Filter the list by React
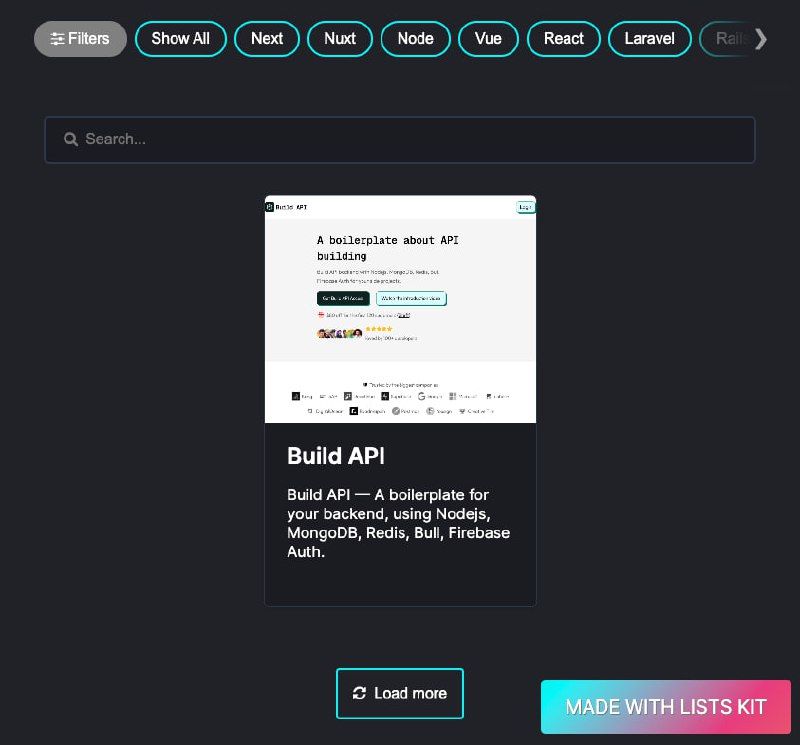Screen dimensions: 800x745 tap(564, 39)
